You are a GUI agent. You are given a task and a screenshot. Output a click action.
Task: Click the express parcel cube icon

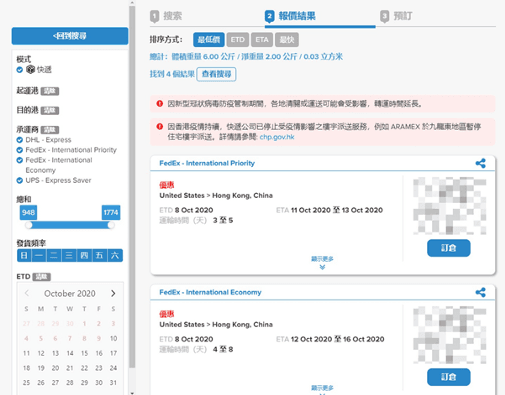30,69
